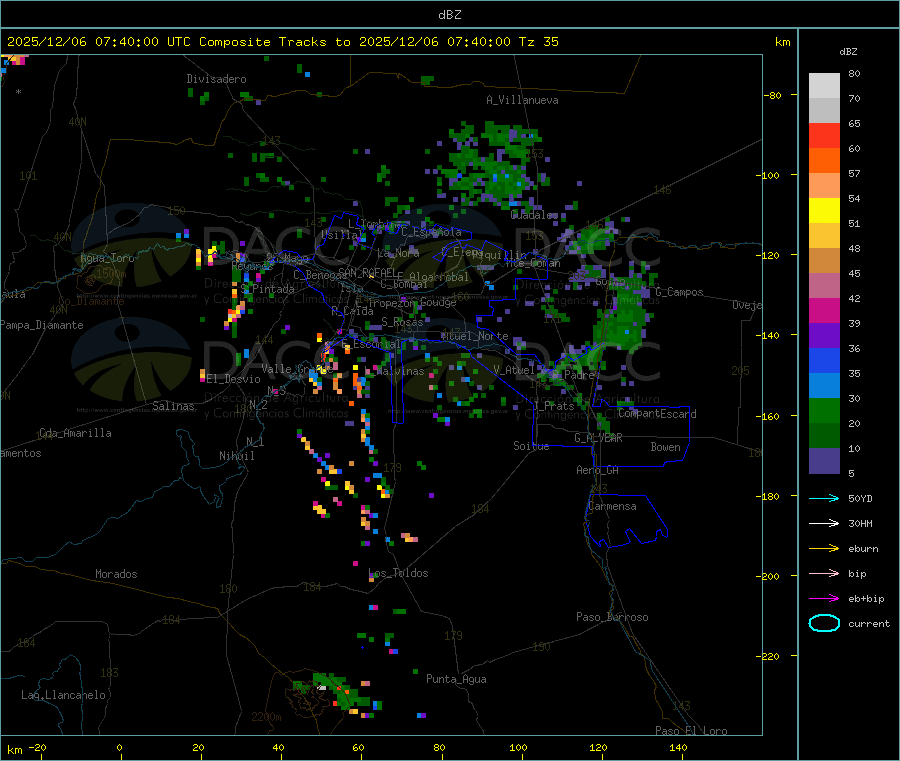
Task: Click the 'Morados' map label
Action: [x=116, y=574]
